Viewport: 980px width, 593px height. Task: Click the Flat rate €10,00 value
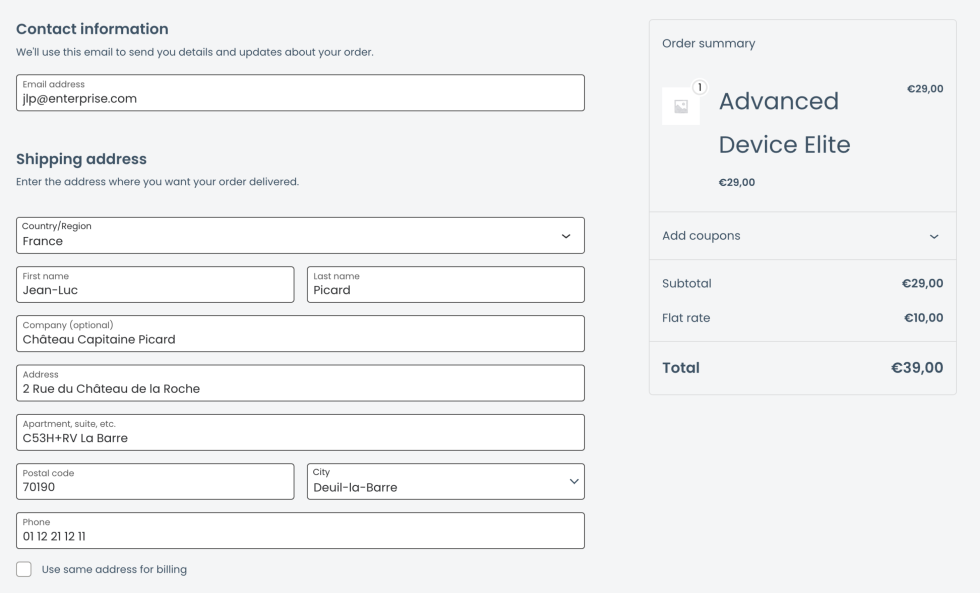[921, 318]
